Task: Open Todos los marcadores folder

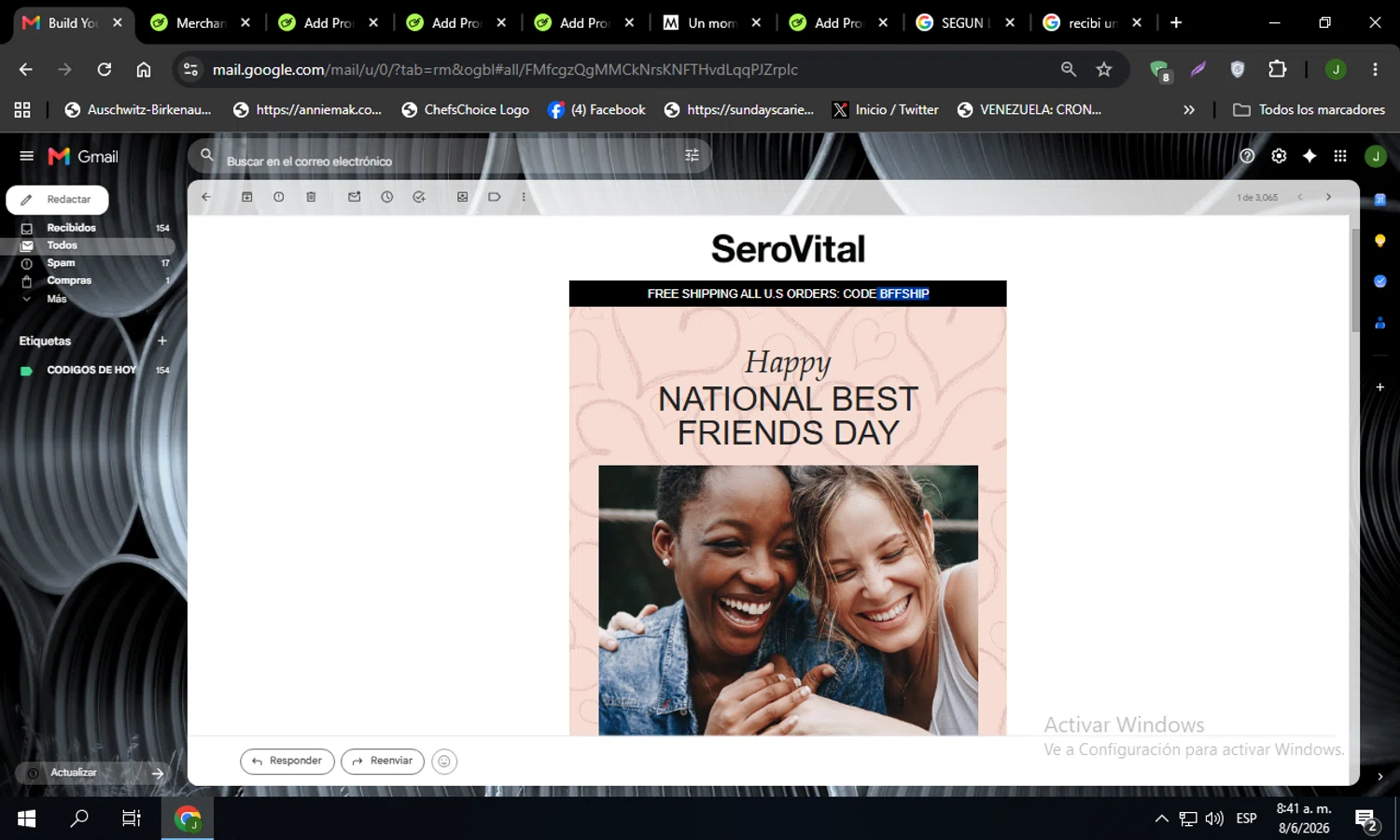Action: tap(1309, 109)
